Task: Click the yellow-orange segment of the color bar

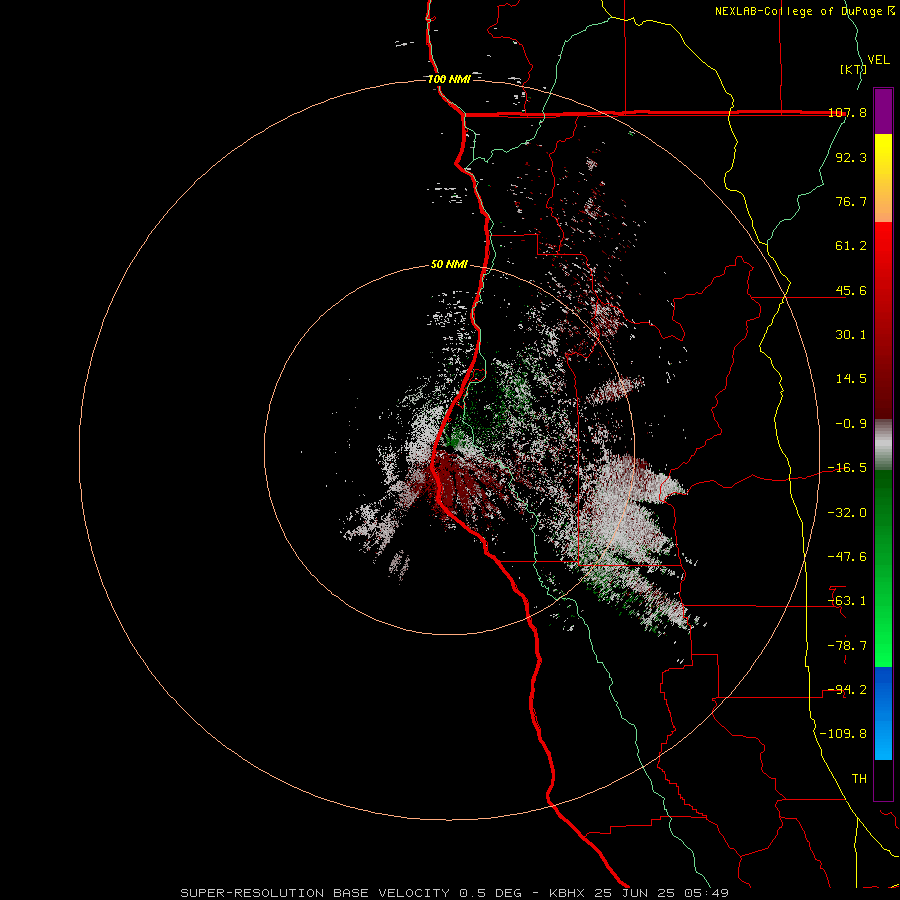Action: pyautogui.click(x=883, y=178)
